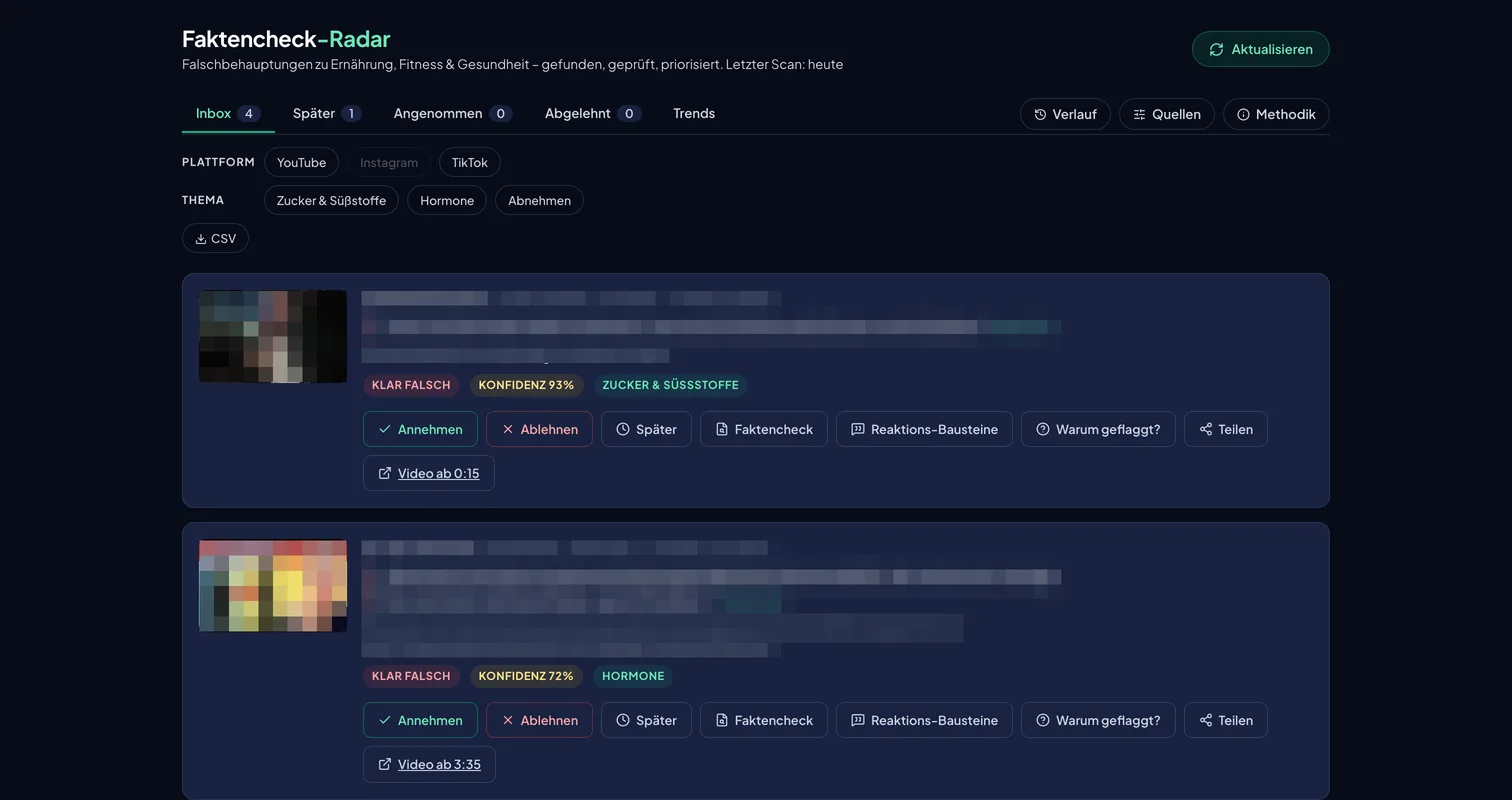Open Reaktions-Bausteine for the first claim
The height and width of the screenshot is (800, 1512).
click(924, 429)
